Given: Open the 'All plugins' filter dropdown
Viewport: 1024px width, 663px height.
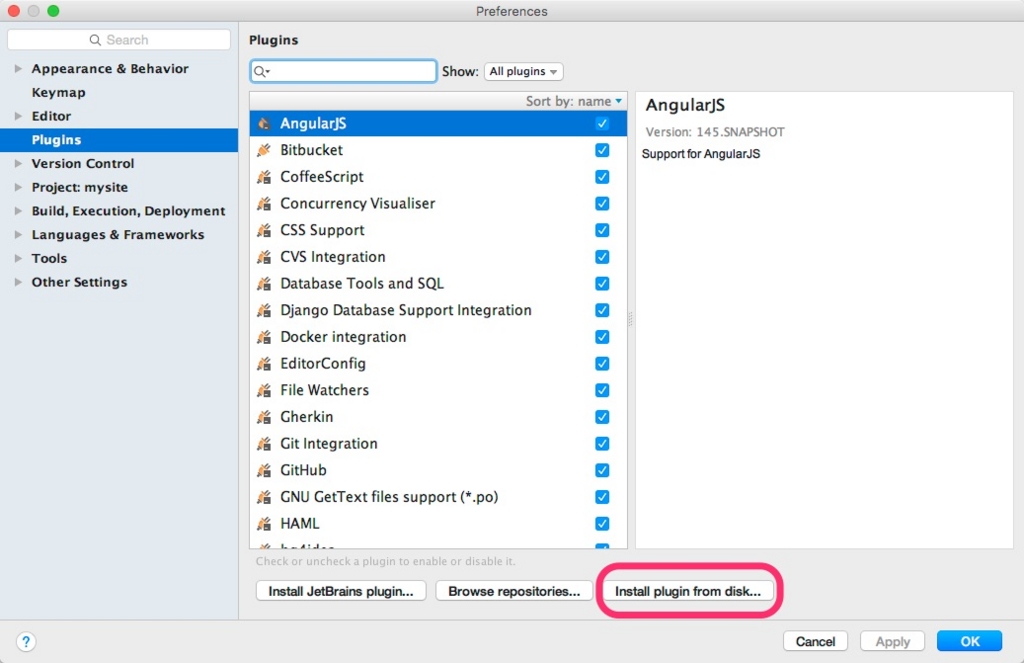Looking at the screenshot, I should 523,71.
